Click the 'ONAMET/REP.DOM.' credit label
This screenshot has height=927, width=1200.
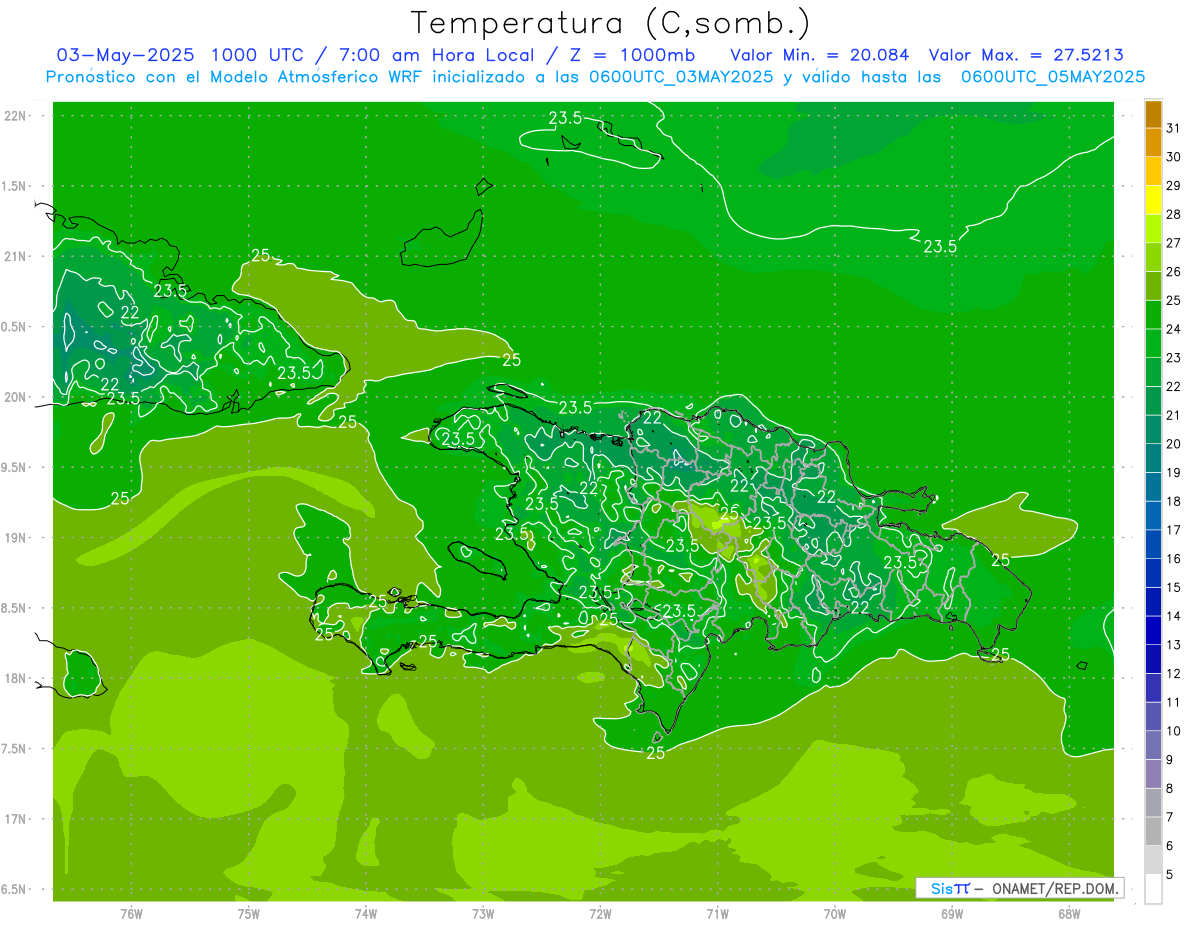click(1055, 888)
